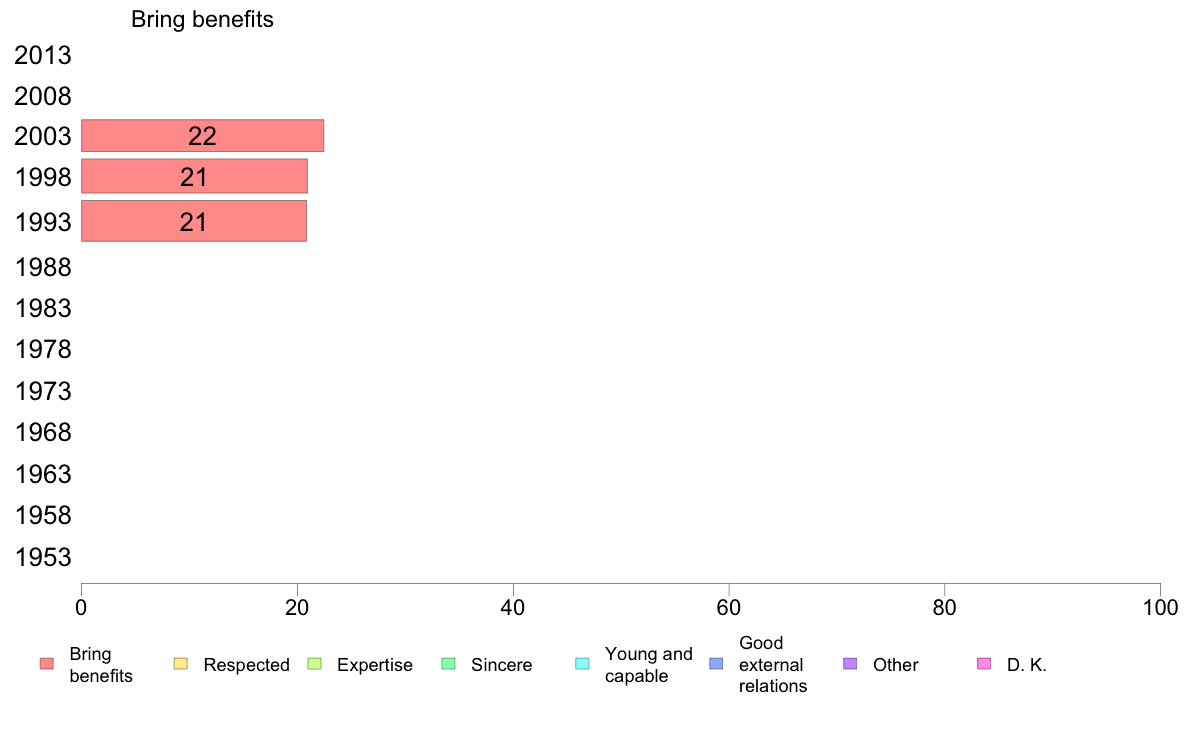
Task: Select the 1998 bar labeled 21
Action: 194,177
